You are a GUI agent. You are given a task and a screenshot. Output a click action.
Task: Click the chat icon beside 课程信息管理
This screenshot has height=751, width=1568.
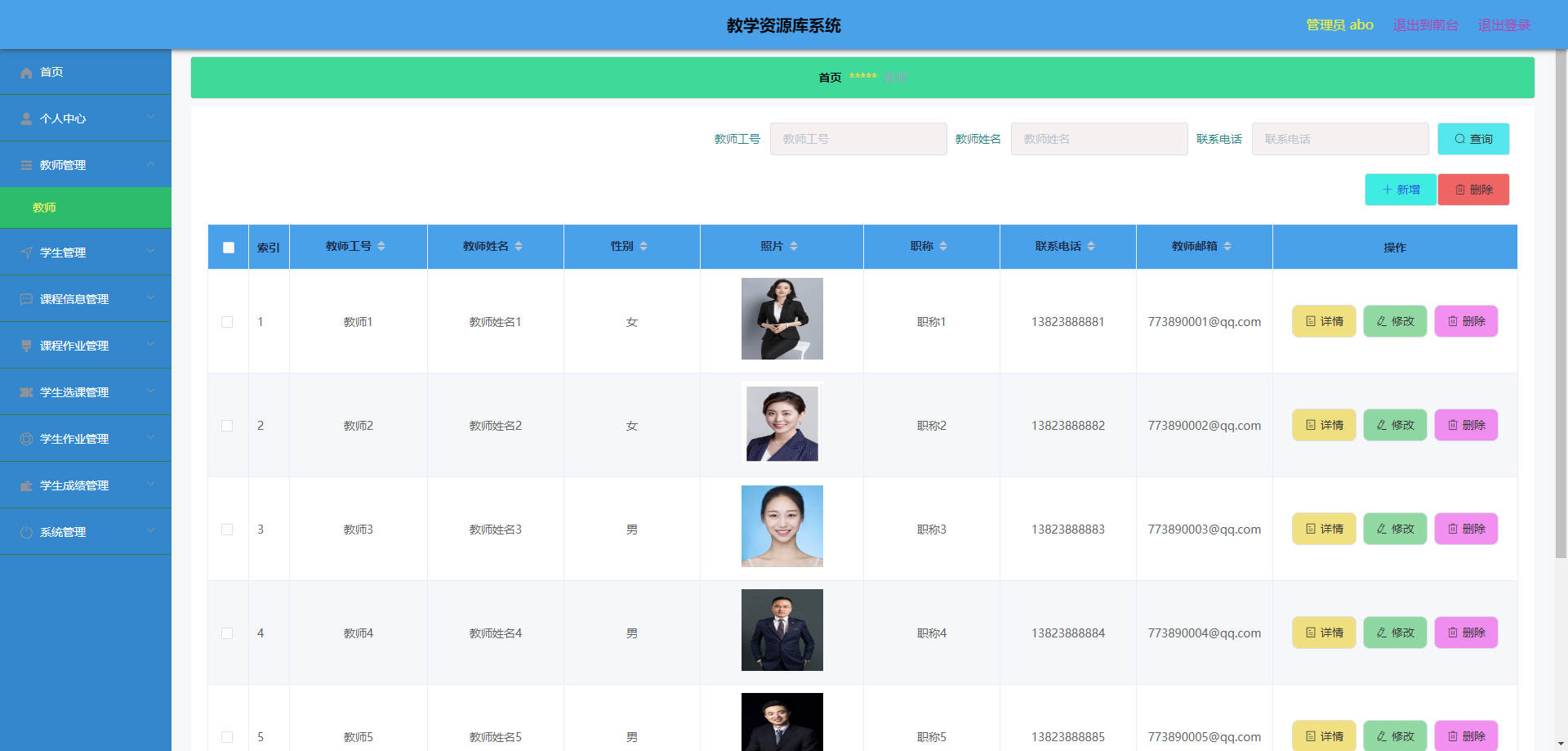point(26,300)
